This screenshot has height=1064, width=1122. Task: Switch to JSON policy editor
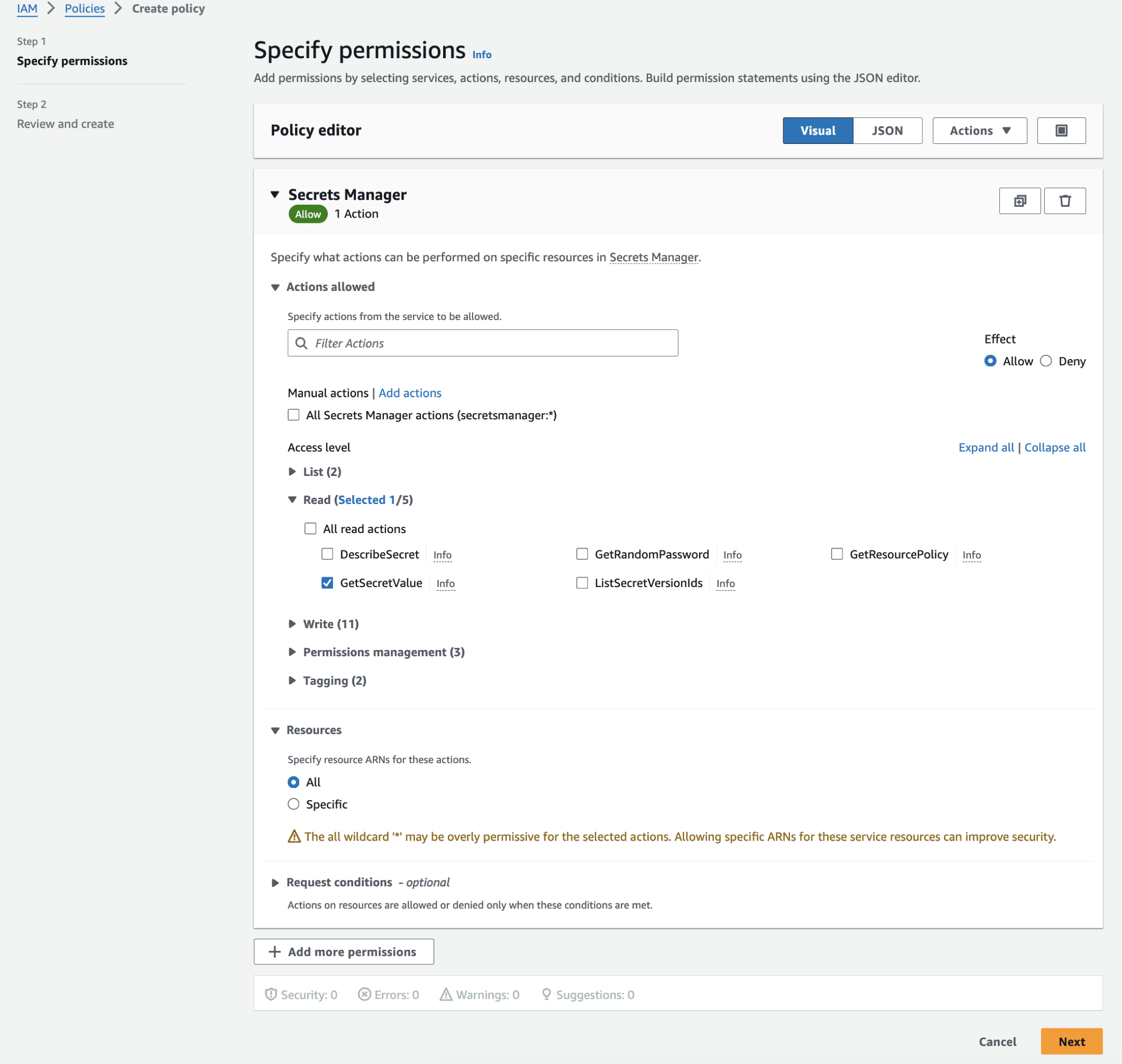point(887,130)
